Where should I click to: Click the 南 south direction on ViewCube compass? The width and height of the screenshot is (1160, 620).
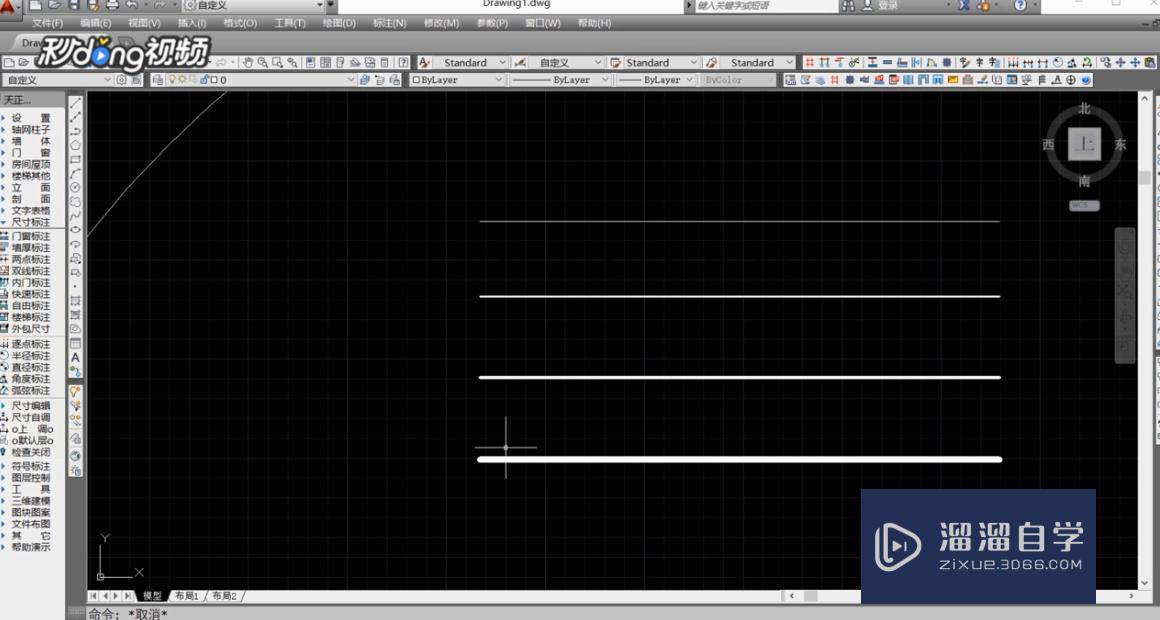(1084, 181)
